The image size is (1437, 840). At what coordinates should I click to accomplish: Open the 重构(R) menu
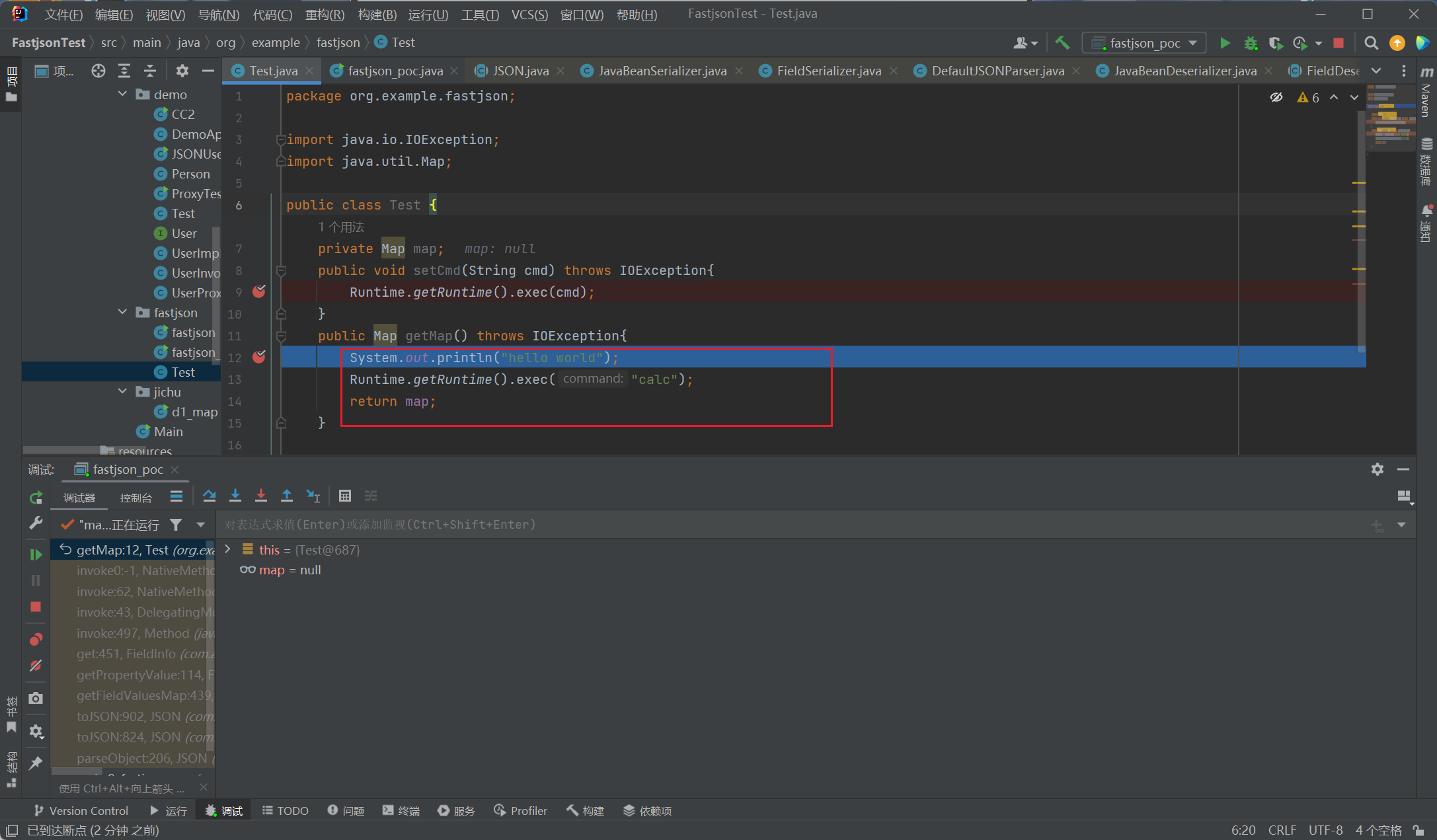[325, 15]
